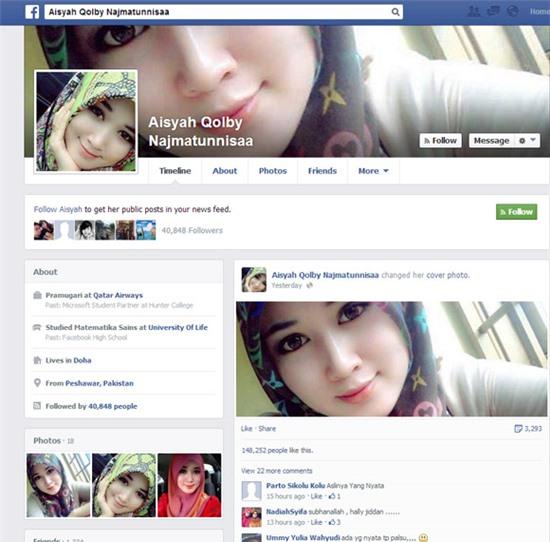
Task: Click thumbs-up icon on NadiahSyifa's comment
Action: (332, 522)
